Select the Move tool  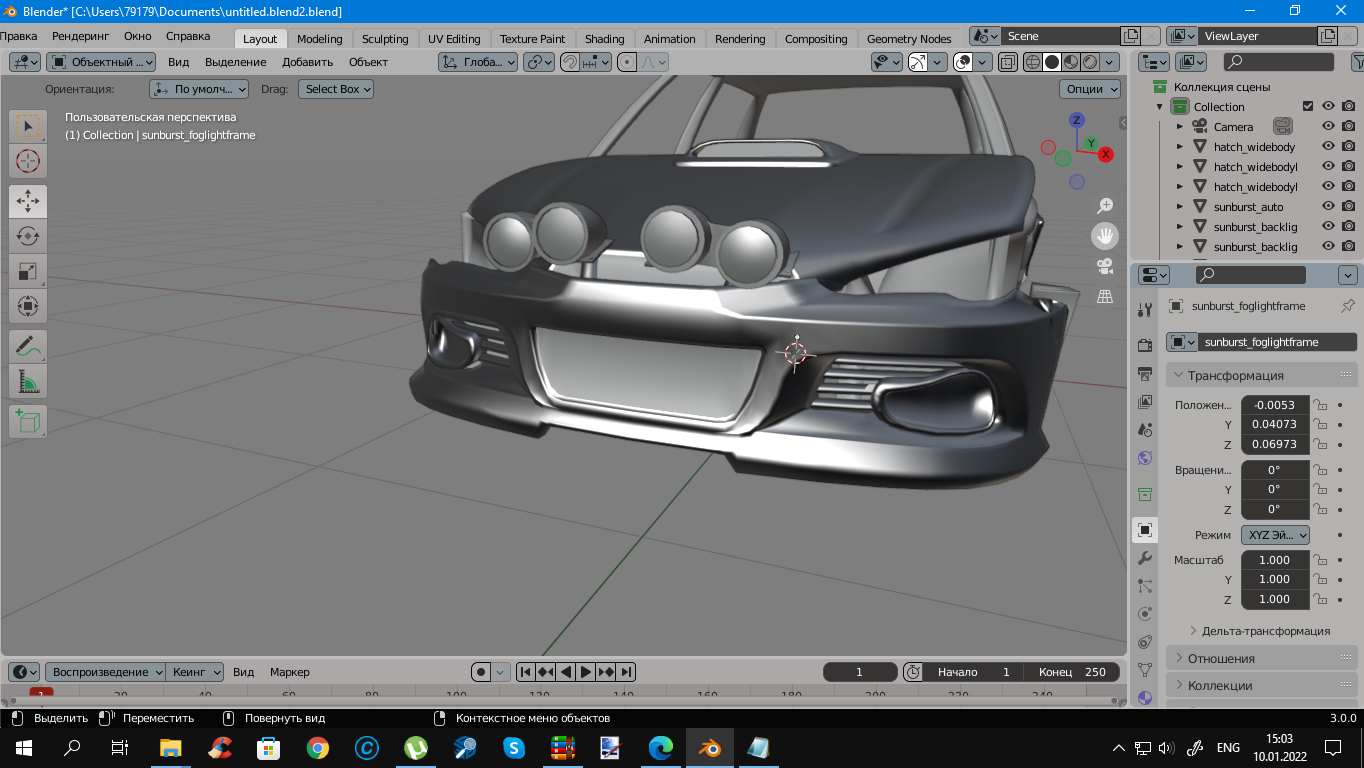click(x=28, y=201)
